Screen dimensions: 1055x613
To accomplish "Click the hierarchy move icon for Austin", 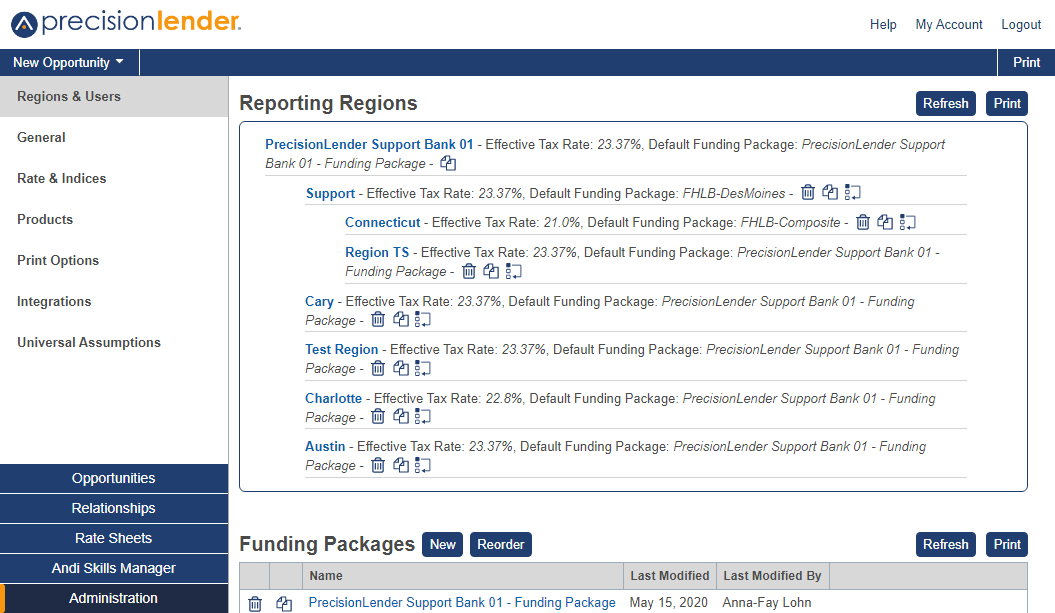I will point(423,465).
